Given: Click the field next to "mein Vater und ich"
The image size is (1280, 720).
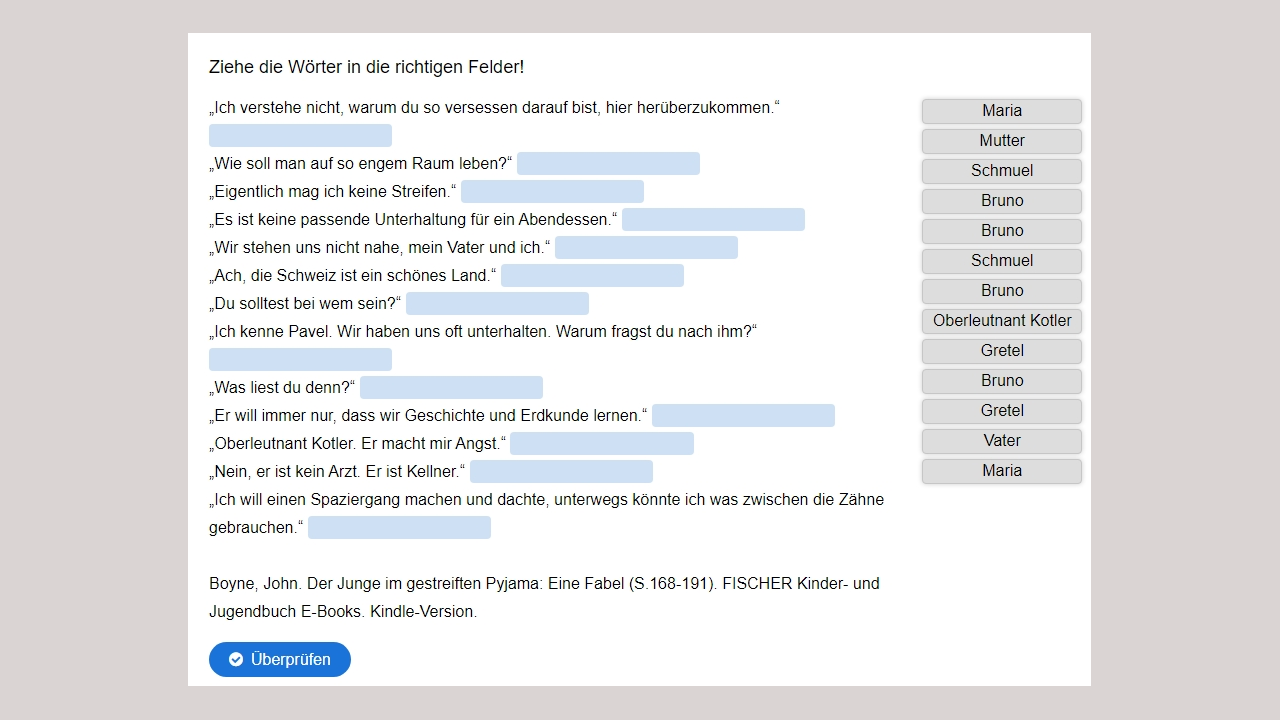Looking at the screenshot, I should pyautogui.click(x=646, y=248).
